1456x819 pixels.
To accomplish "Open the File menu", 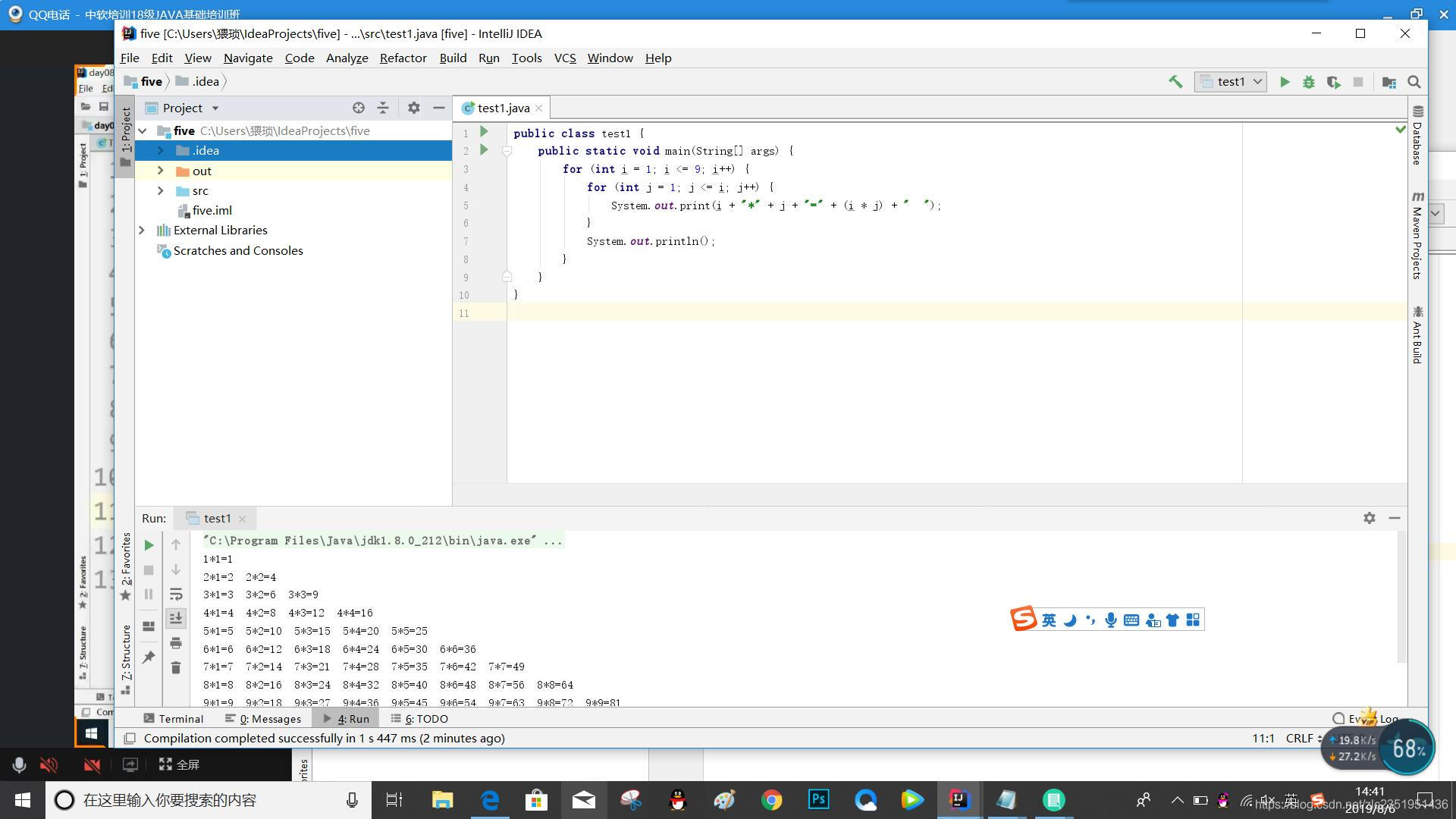I will click(x=130, y=58).
